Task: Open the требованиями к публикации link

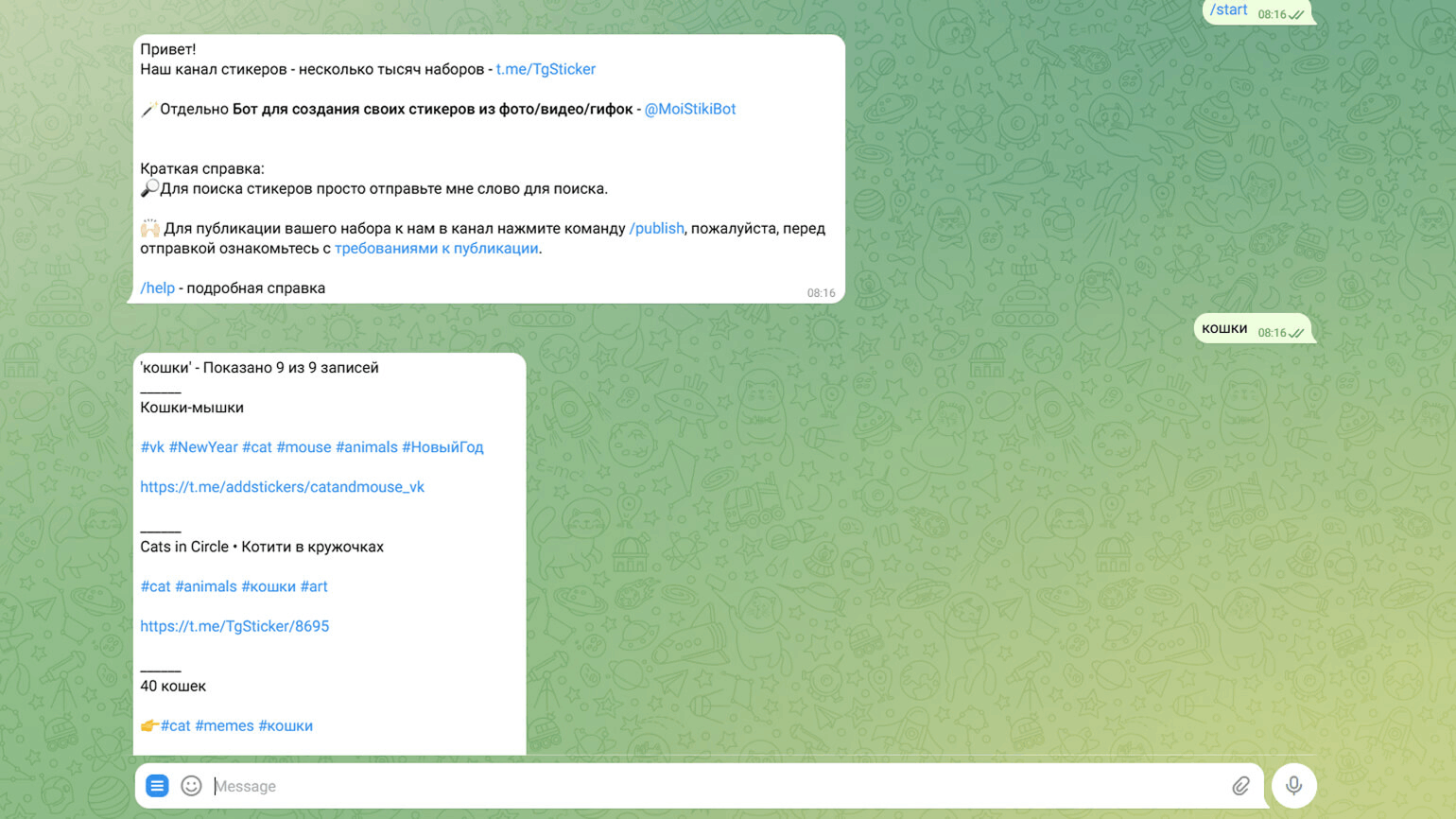Action: coord(437,248)
